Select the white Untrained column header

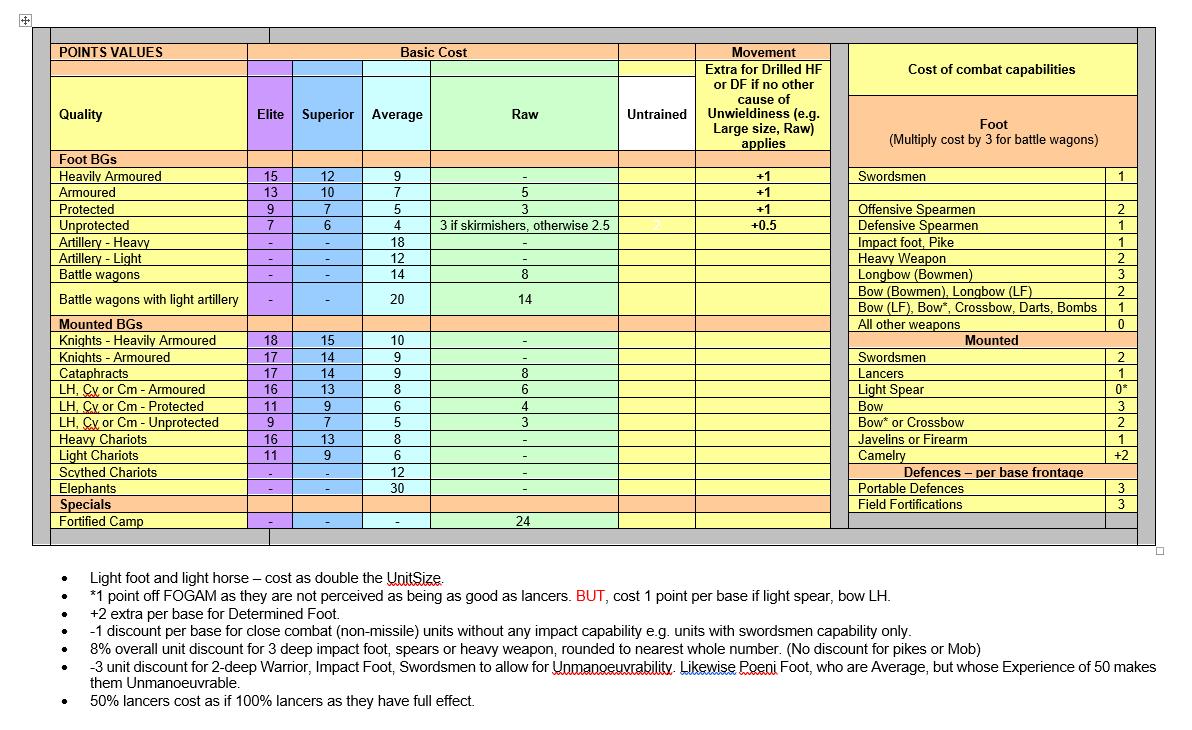click(656, 114)
